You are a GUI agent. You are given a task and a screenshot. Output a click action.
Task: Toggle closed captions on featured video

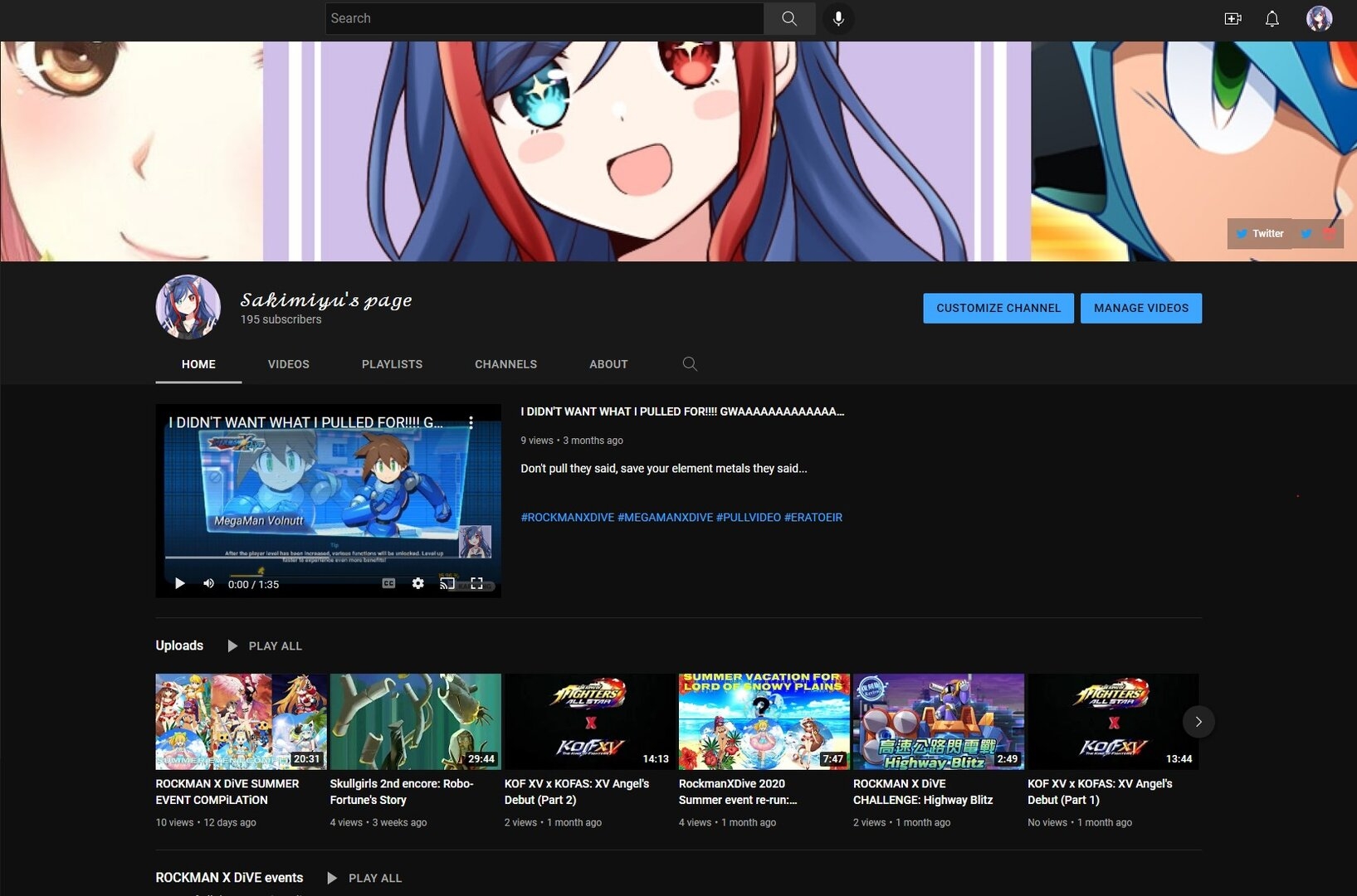click(x=388, y=583)
